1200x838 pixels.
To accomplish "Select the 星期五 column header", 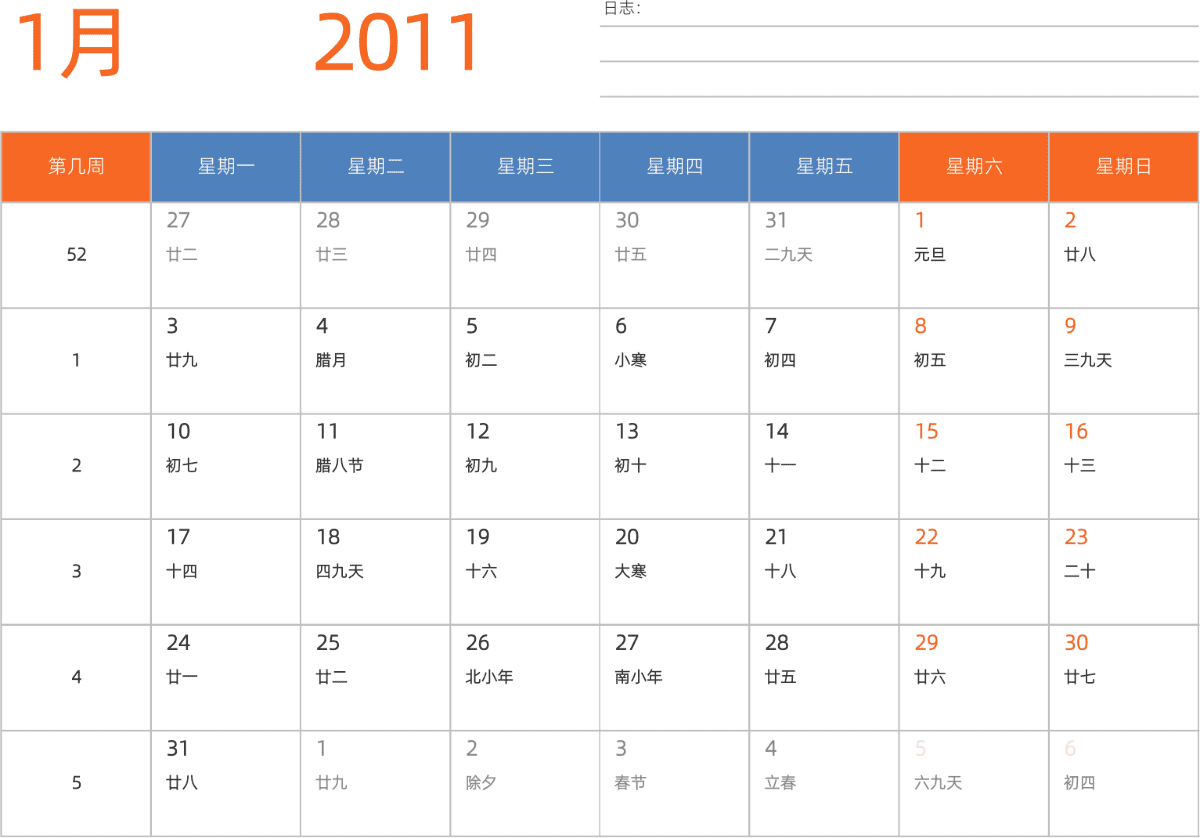I will [x=824, y=167].
